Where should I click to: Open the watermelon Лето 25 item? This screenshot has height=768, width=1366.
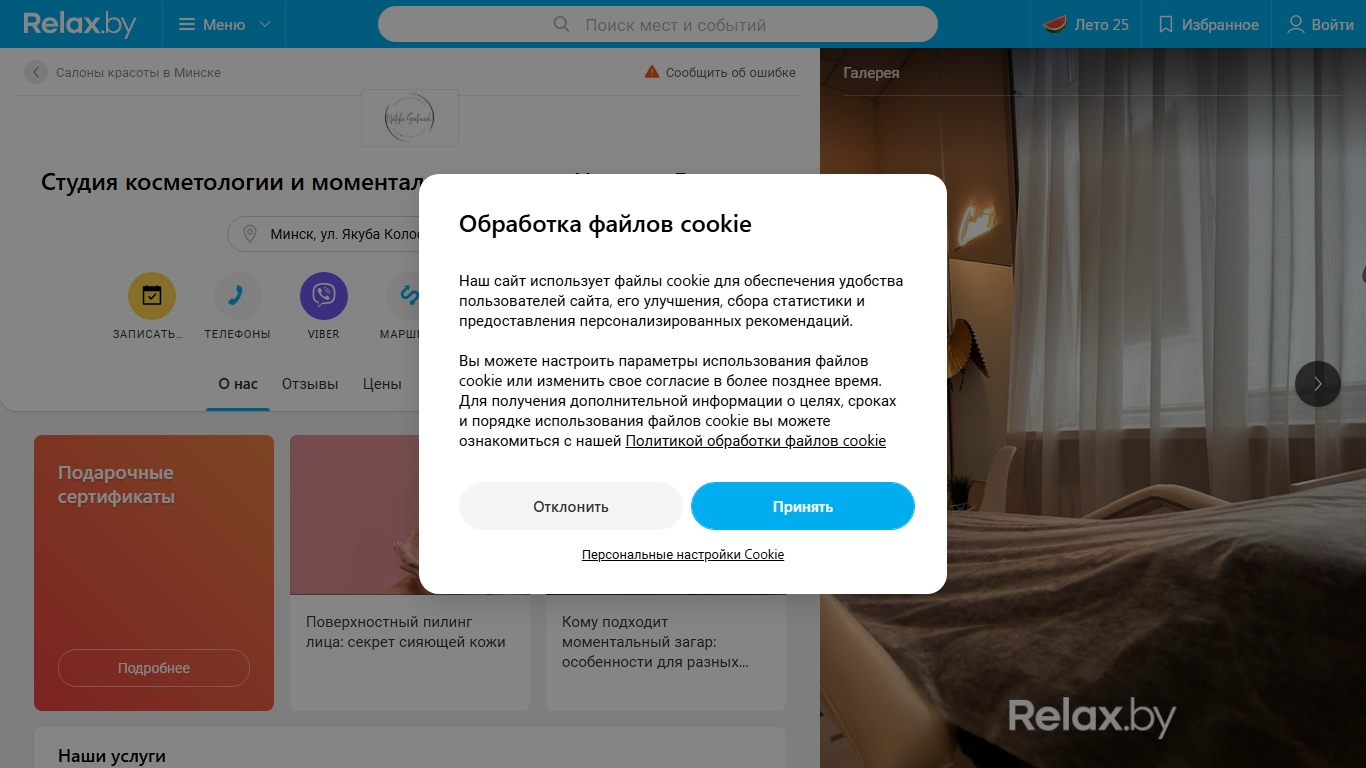pyautogui.click(x=1086, y=24)
